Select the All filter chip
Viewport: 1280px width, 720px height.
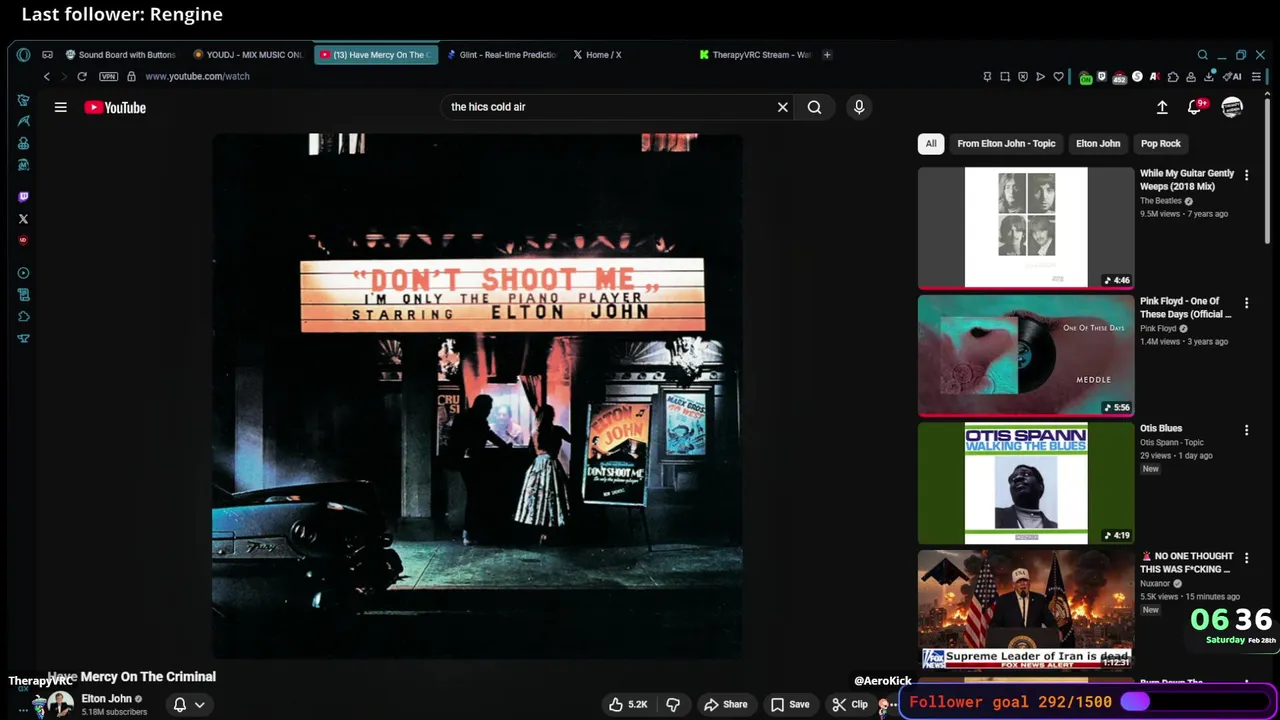point(931,144)
